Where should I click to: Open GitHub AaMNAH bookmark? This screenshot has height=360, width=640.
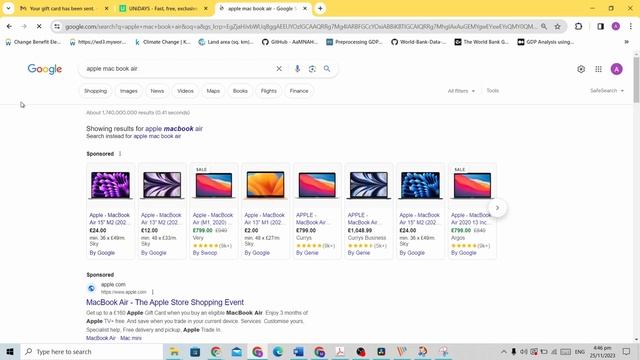(290, 42)
